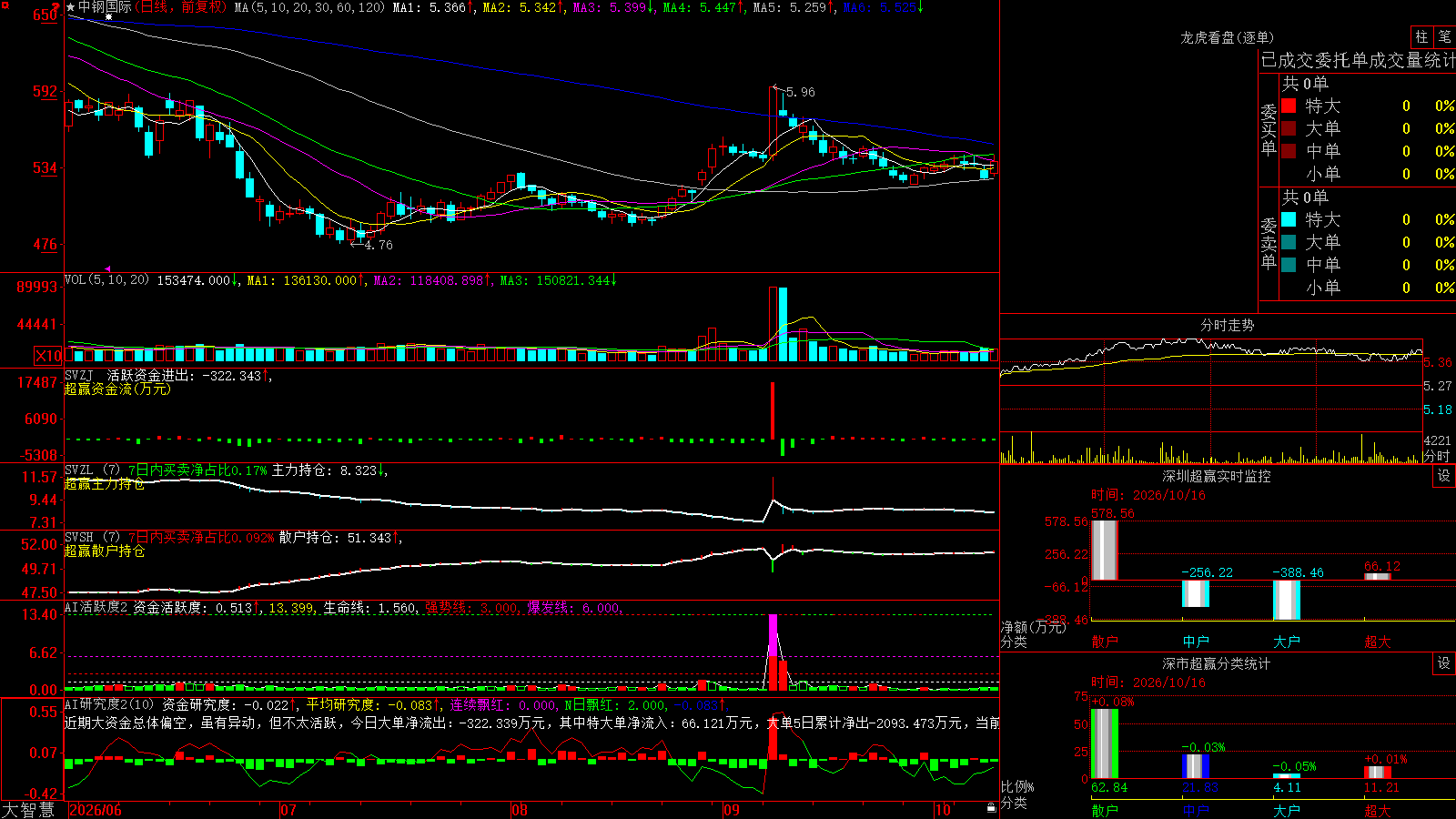Viewport: 1456px width, 819px height.
Task: Open 设 settings for 深市超赢分类统计
Action: pos(1444,663)
